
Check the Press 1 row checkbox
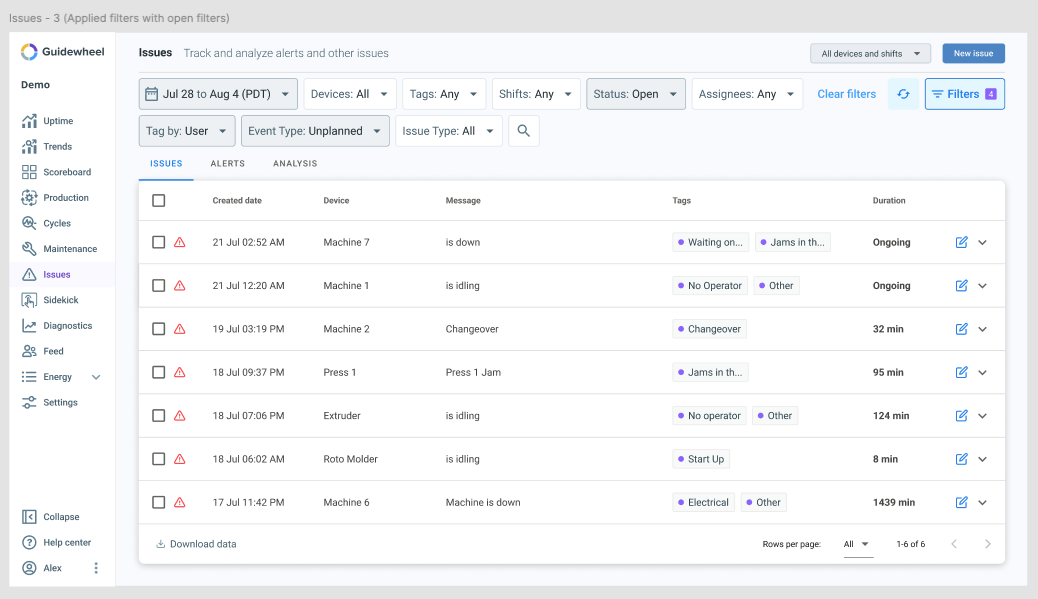click(159, 373)
